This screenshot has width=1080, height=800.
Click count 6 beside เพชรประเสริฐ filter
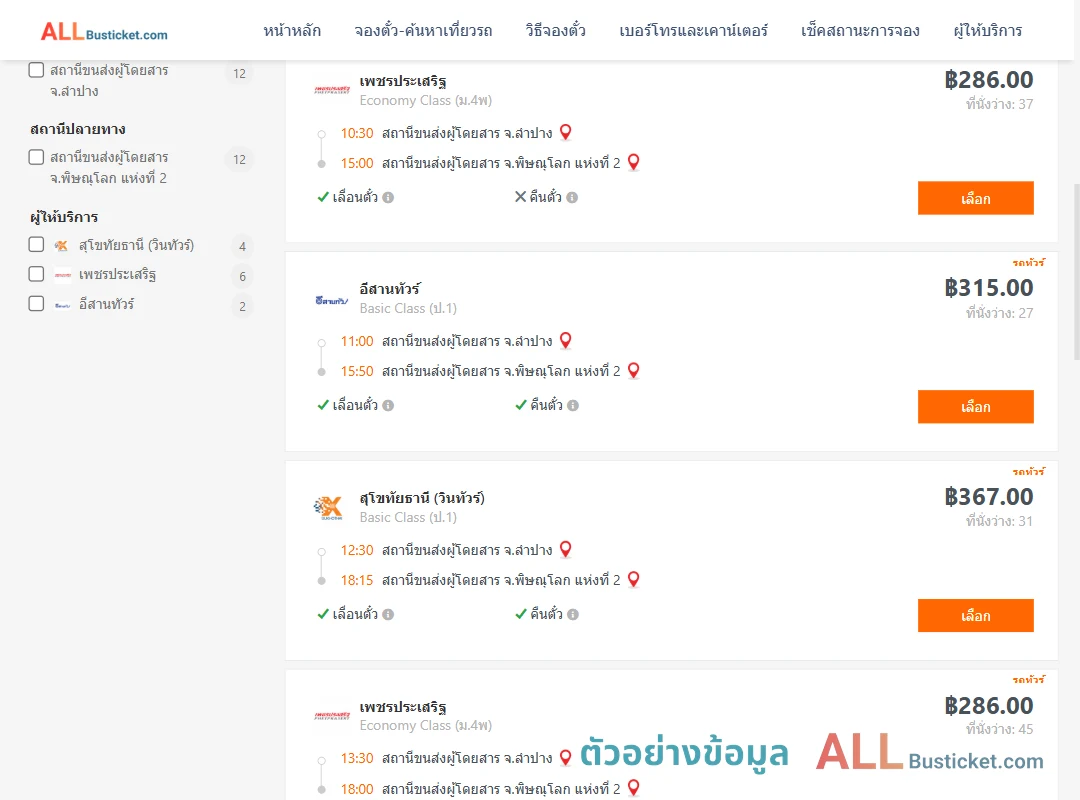tap(242, 276)
